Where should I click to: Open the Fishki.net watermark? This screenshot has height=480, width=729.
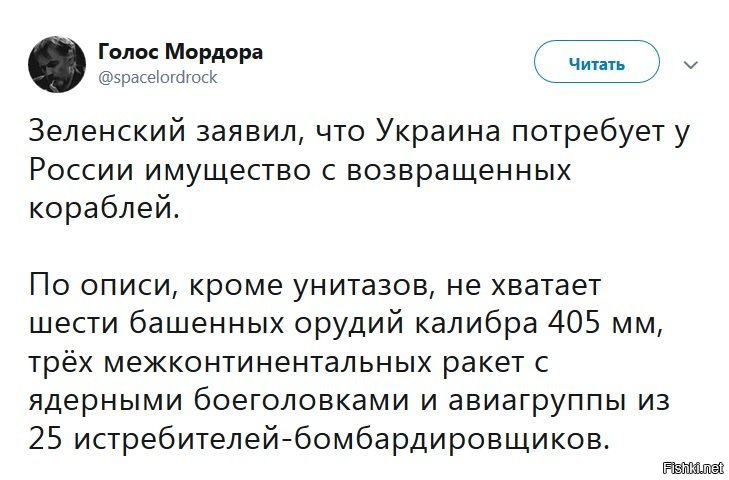click(693, 468)
